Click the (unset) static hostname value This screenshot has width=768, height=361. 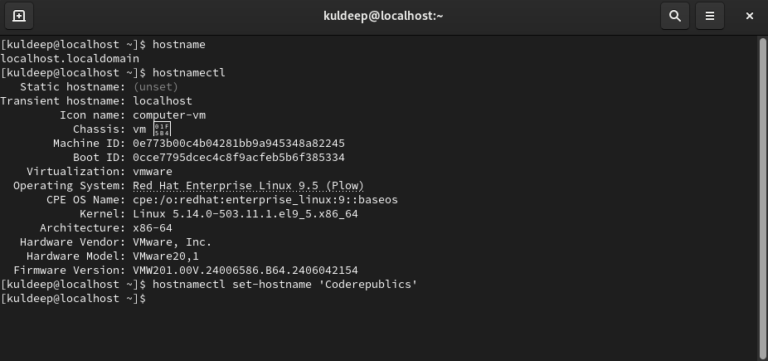tap(156, 87)
